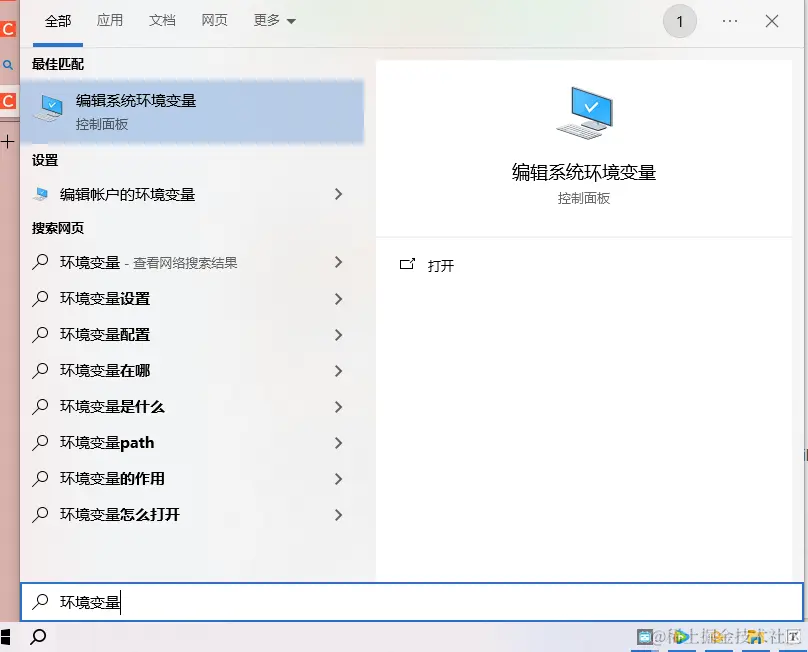Click into the search box containing 环境变量
808x652 pixels.
tap(412, 602)
